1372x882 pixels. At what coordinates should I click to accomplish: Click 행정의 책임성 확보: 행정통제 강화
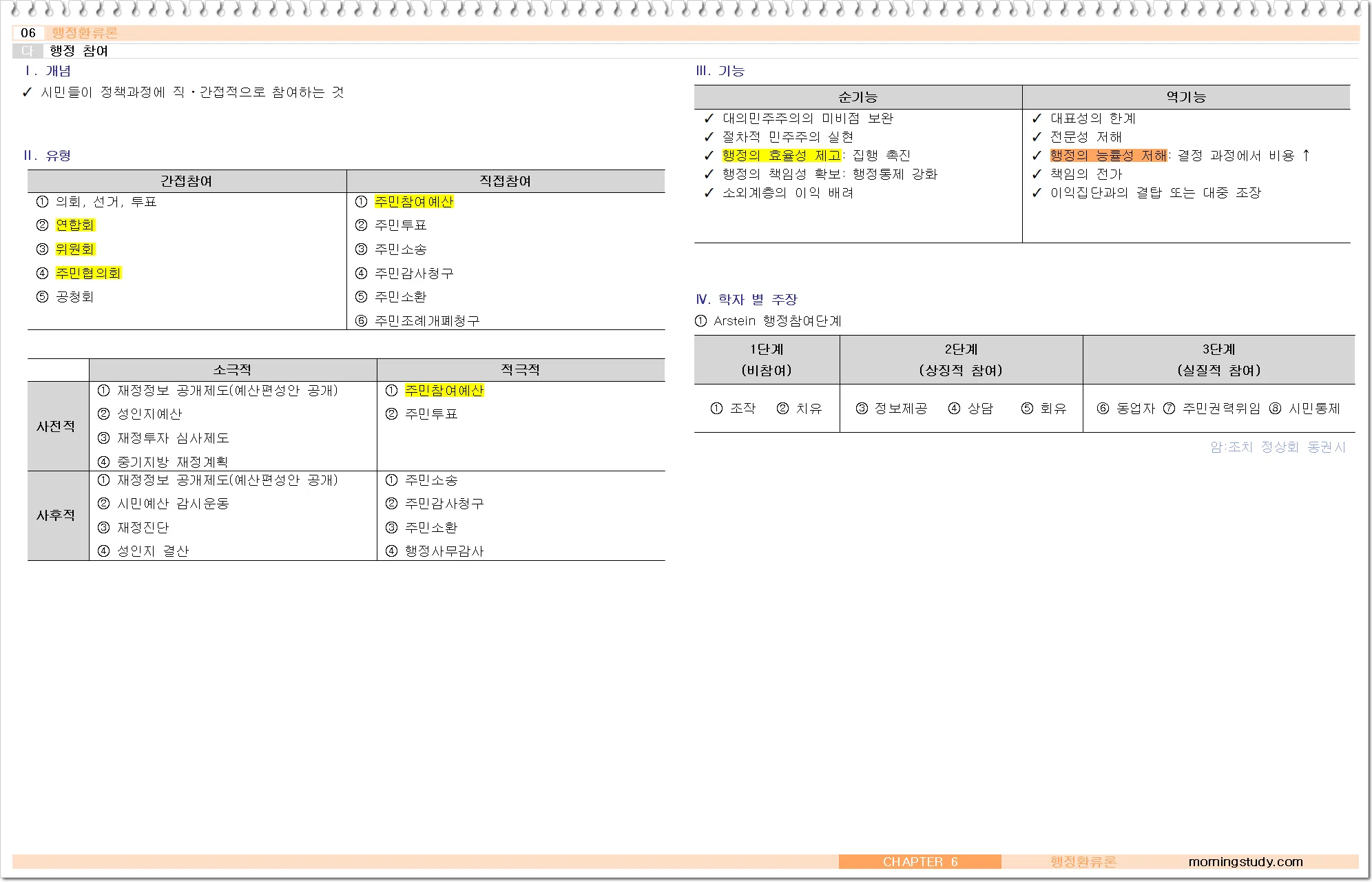(x=830, y=174)
